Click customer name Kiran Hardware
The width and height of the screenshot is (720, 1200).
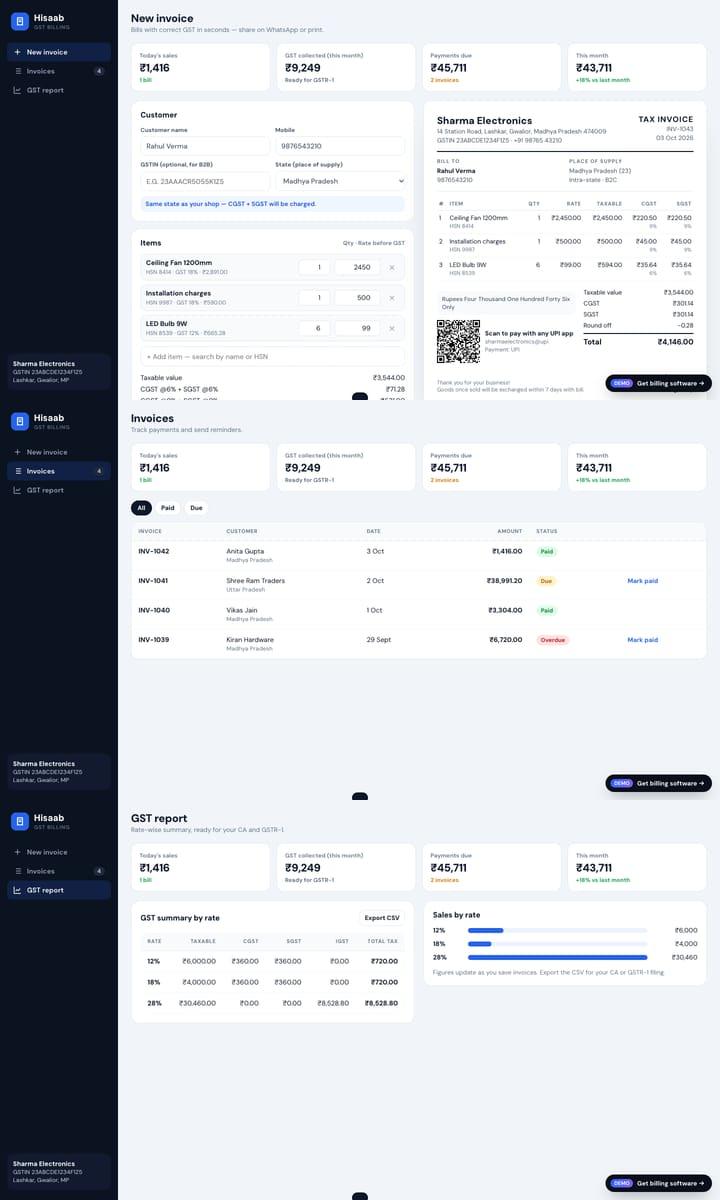[x=250, y=639]
